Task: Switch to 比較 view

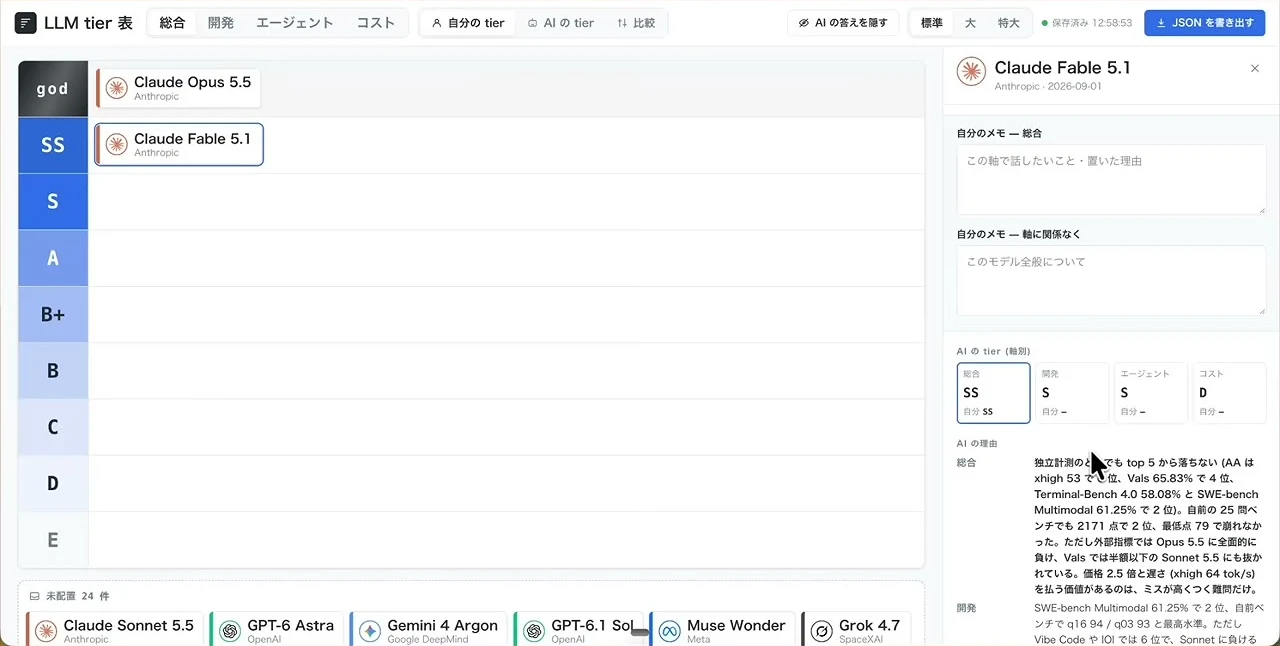Action: [x=636, y=23]
